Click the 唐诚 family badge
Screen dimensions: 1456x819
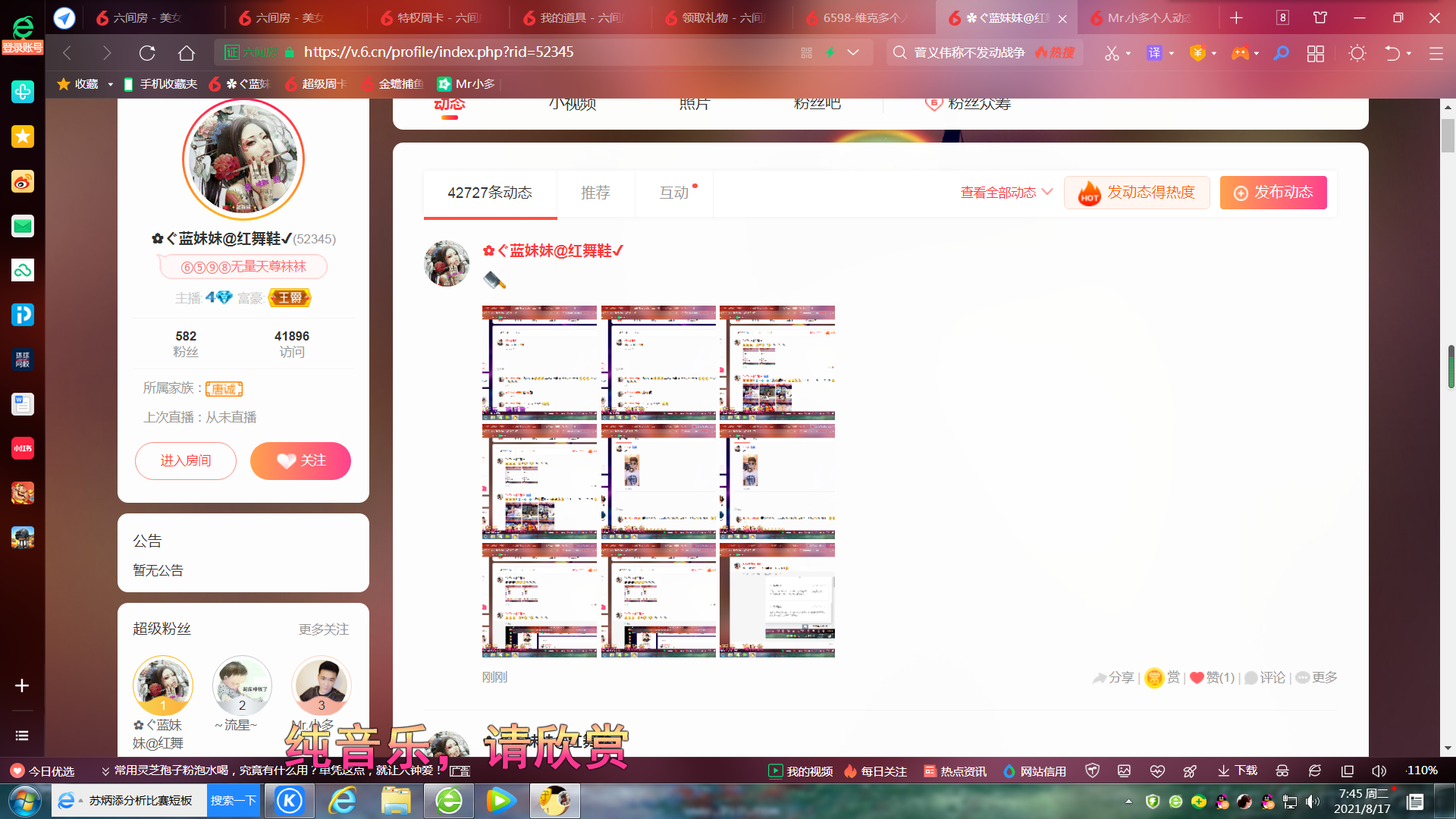click(x=224, y=389)
